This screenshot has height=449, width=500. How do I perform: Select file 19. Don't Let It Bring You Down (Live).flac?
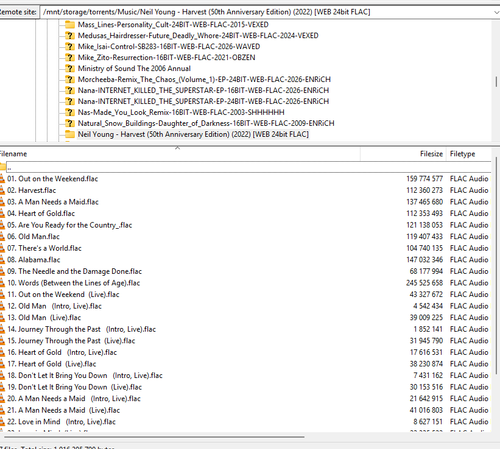point(75,387)
